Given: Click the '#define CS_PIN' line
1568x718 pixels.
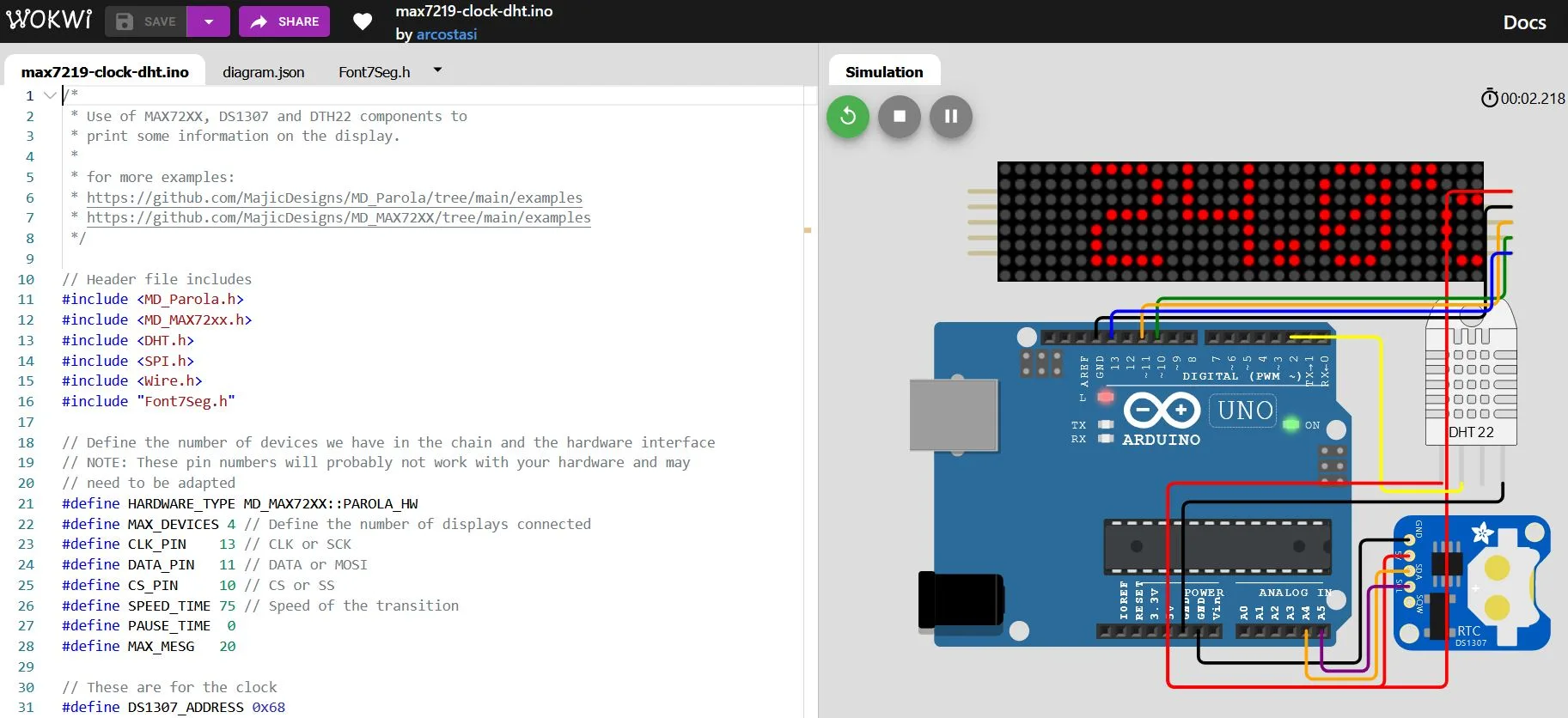Looking at the screenshot, I should (198, 585).
